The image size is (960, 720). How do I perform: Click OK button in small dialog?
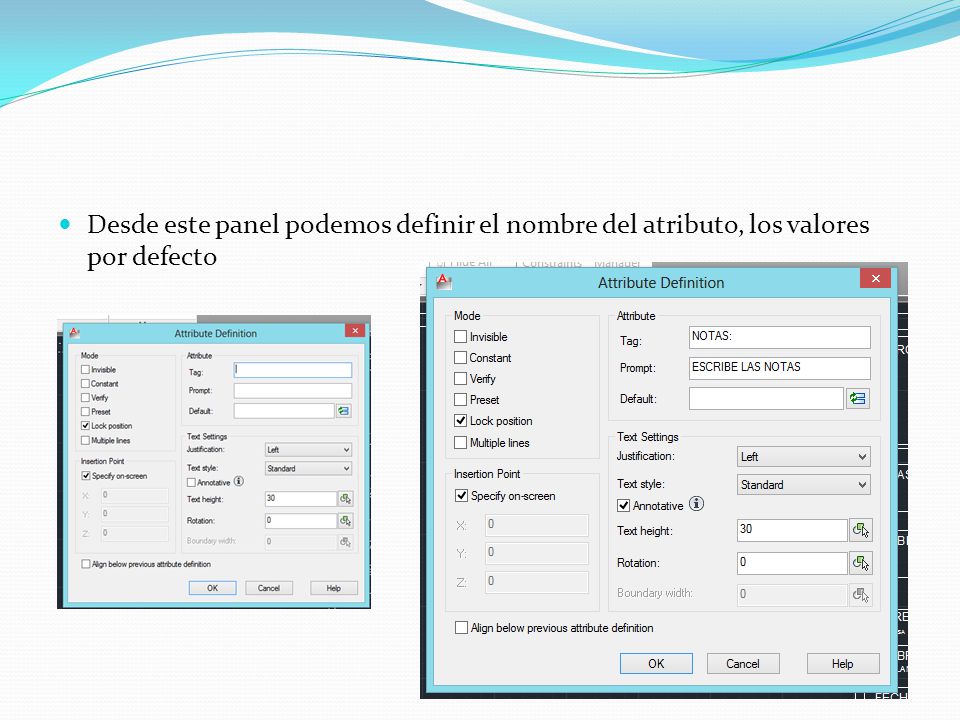(212, 588)
